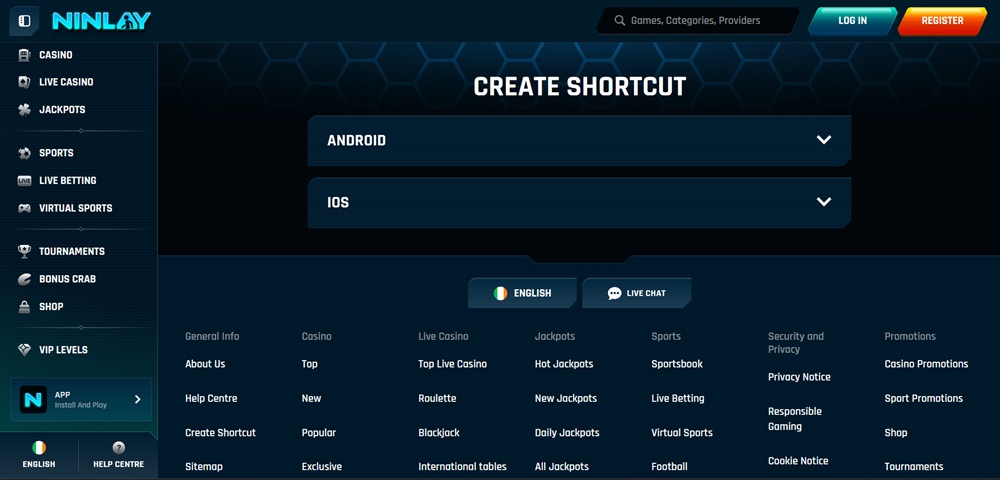Open the App install banner arrow
1000x480 pixels.
(137, 400)
